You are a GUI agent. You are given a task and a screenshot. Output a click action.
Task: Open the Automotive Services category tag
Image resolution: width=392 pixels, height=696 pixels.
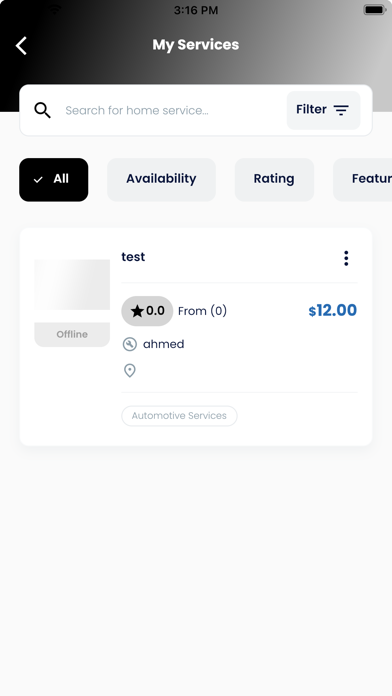(179, 416)
